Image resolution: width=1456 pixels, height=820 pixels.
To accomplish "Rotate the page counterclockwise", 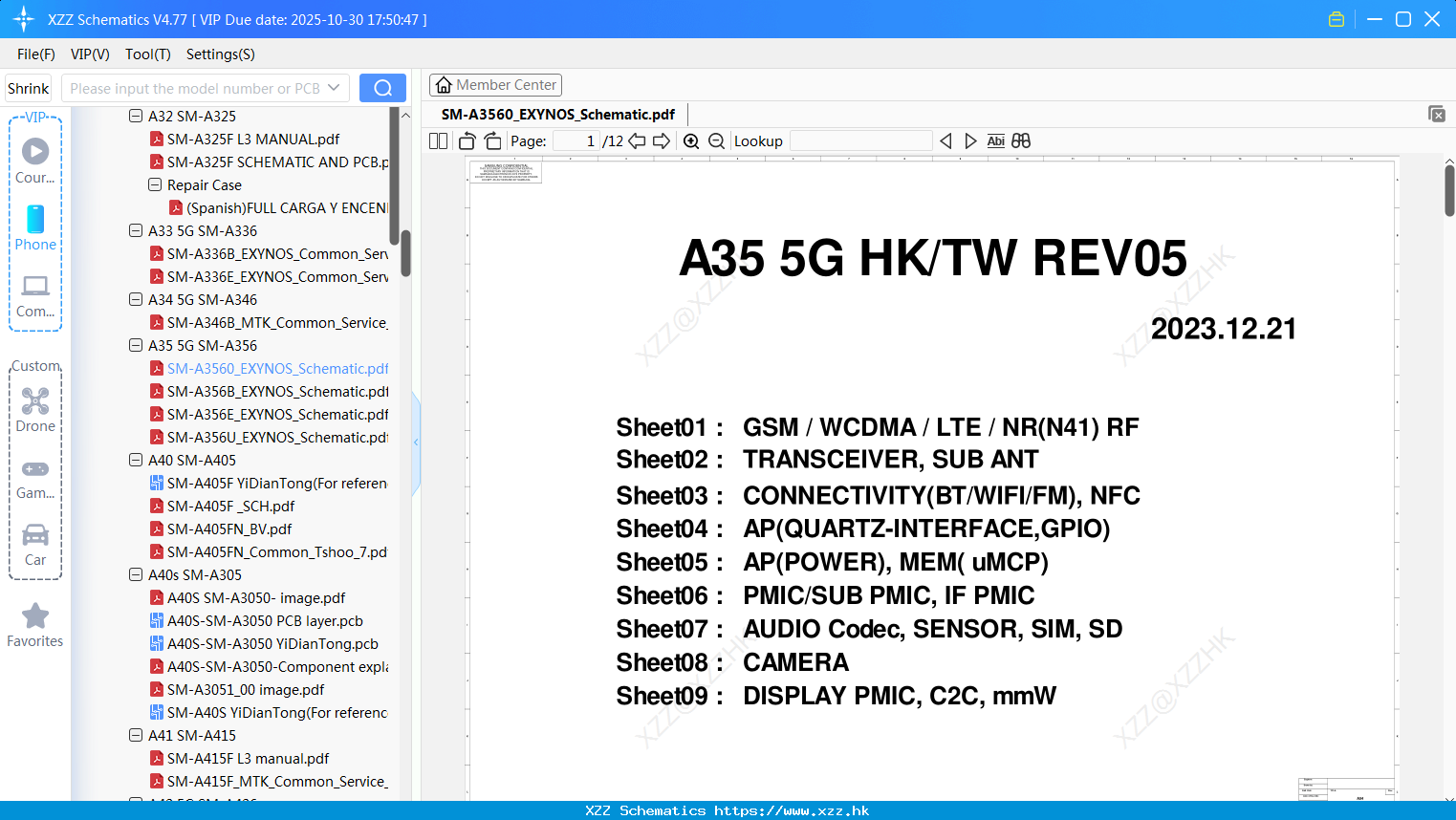I will [x=467, y=140].
